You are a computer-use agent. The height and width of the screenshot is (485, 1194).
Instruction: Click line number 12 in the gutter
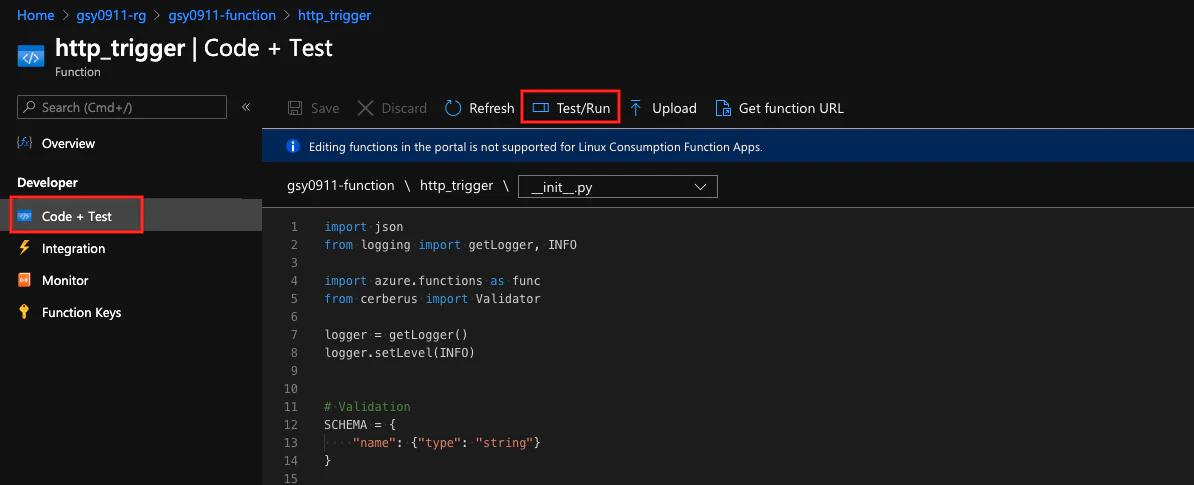(291, 425)
